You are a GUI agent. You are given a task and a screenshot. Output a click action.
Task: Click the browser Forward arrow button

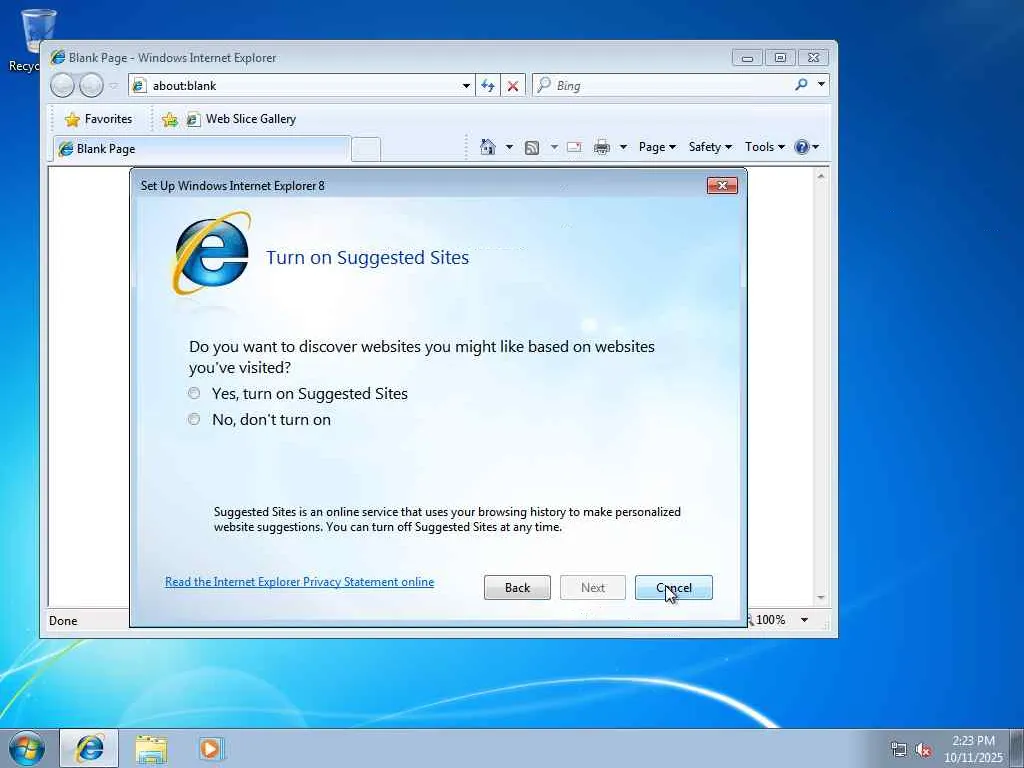point(91,86)
